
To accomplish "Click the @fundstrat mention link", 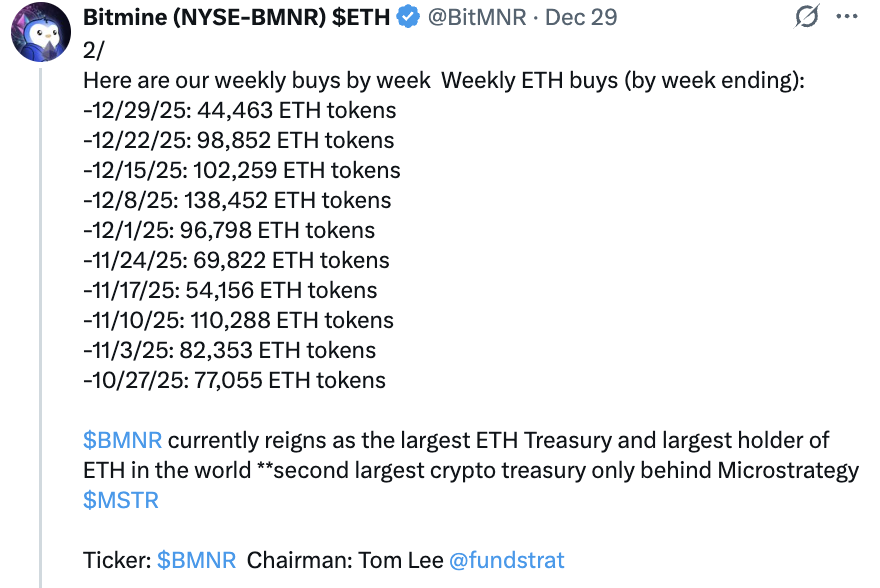I will pyautogui.click(x=508, y=560).
